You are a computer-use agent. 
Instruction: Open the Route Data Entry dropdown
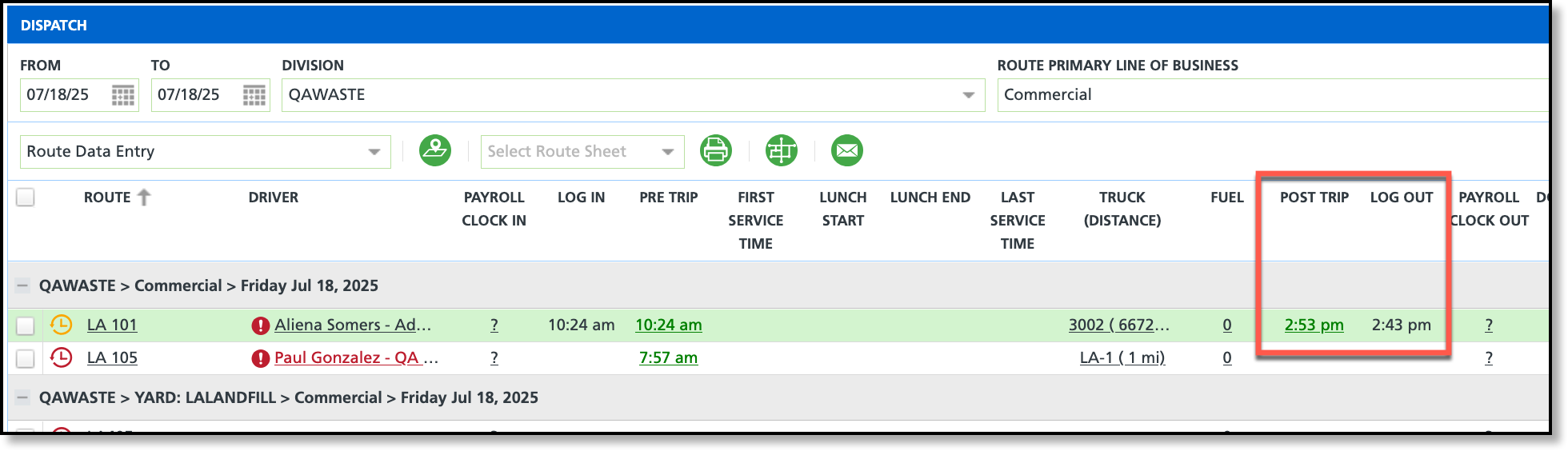[x=205, y=152]
